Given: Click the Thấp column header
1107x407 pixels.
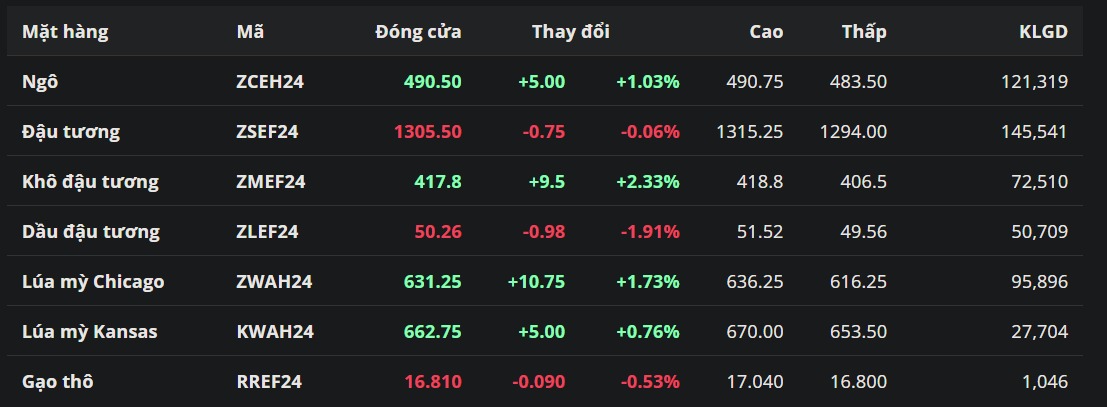Looking at the screenshot, I should tap(864, 31).
